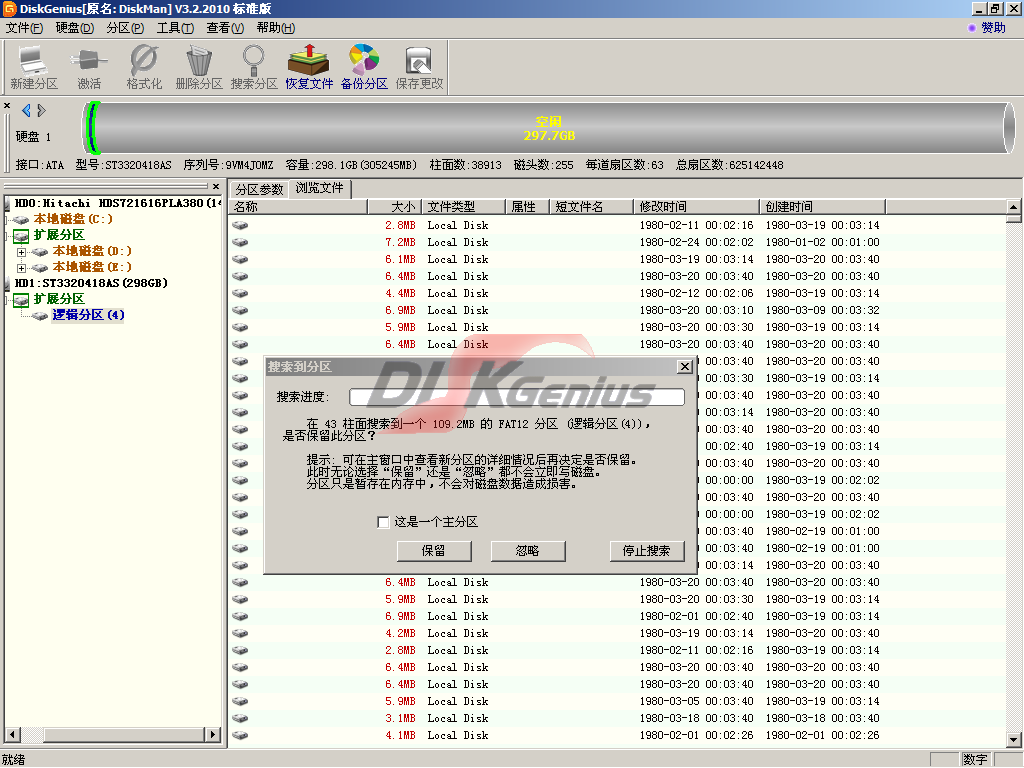The height and width of the screenshot is (768, 1024).
Task: Sort by 文件类型 column header
Action: (x=464, y=206)
